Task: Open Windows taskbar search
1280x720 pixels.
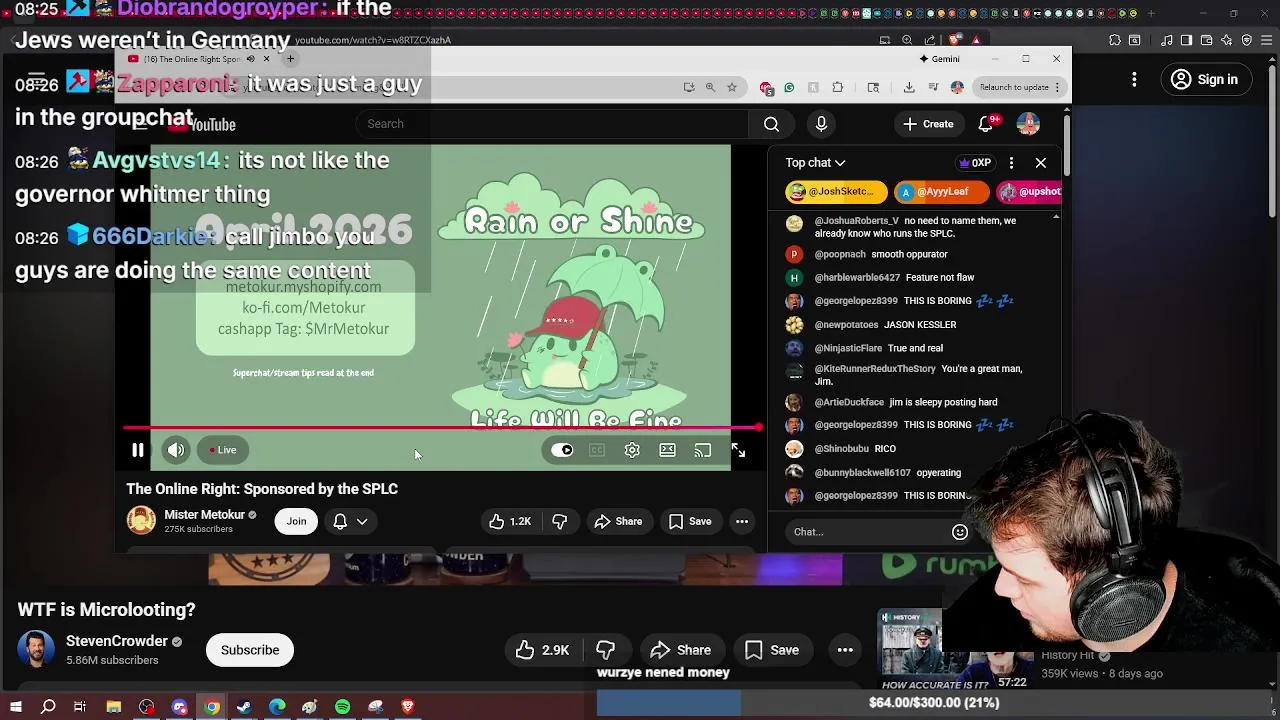Action: point(48,707)
